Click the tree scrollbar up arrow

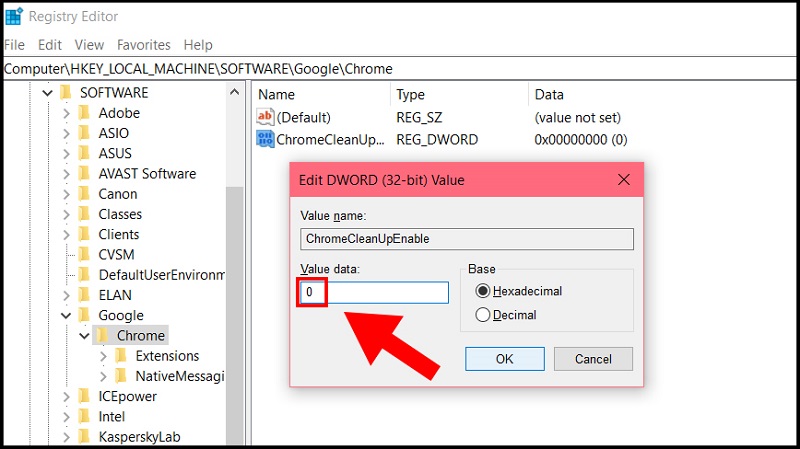(234, 92)
